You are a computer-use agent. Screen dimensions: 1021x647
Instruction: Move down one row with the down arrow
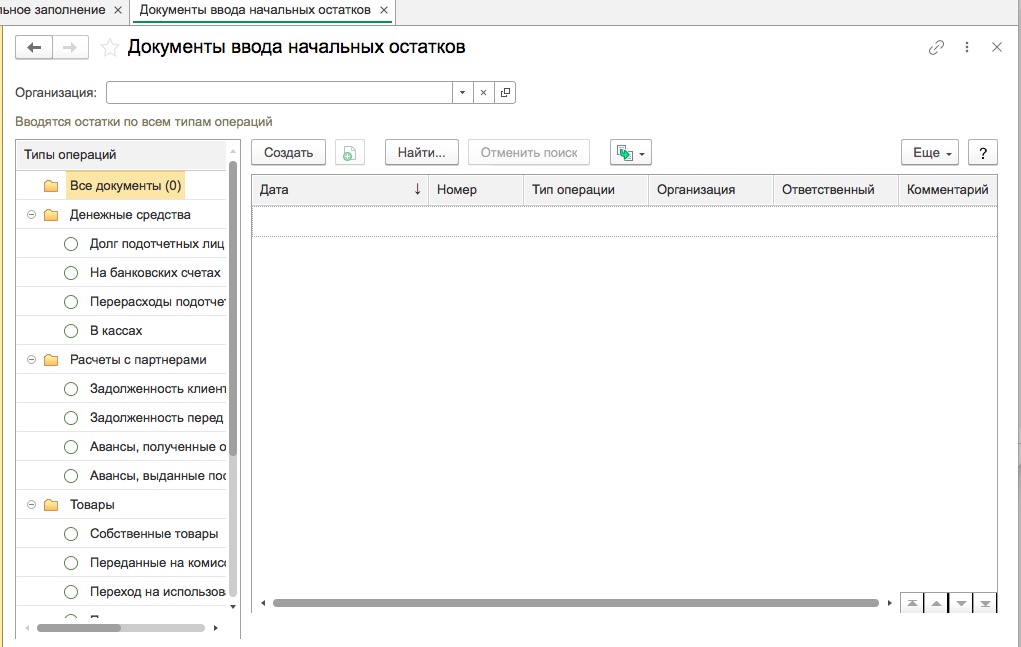(961, 603)
